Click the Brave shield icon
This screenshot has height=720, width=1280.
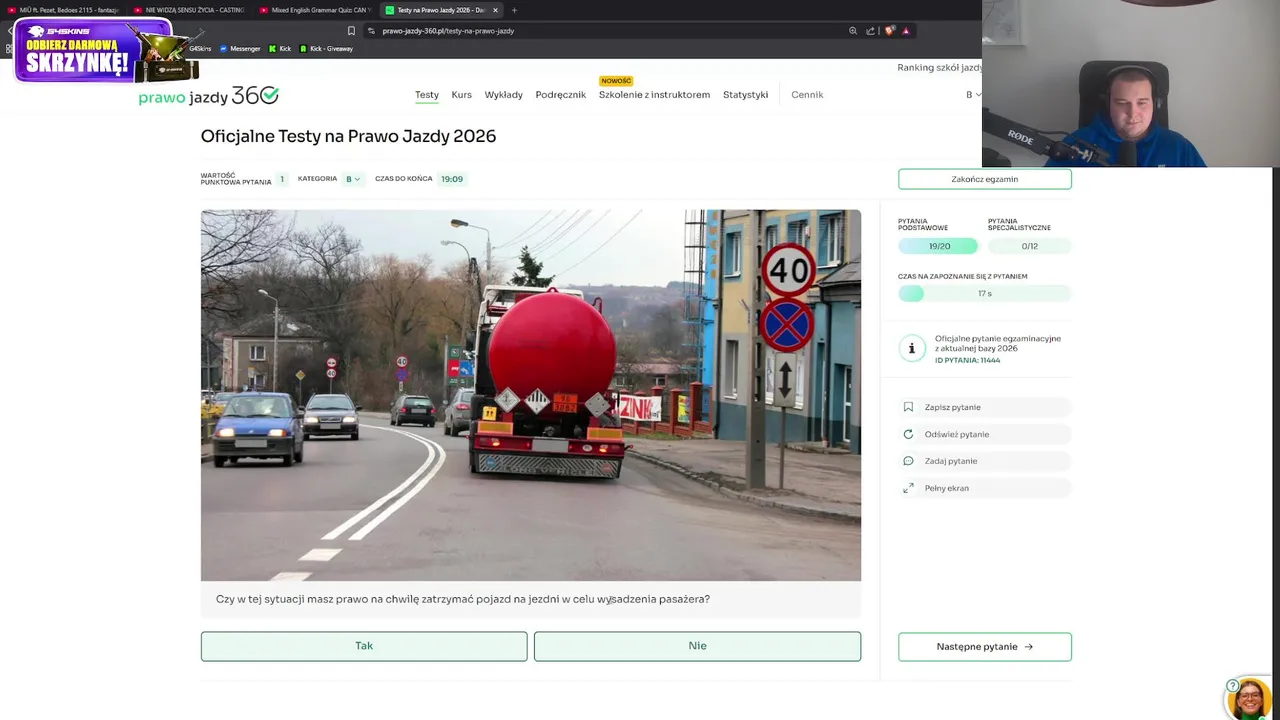pos(889,31)
